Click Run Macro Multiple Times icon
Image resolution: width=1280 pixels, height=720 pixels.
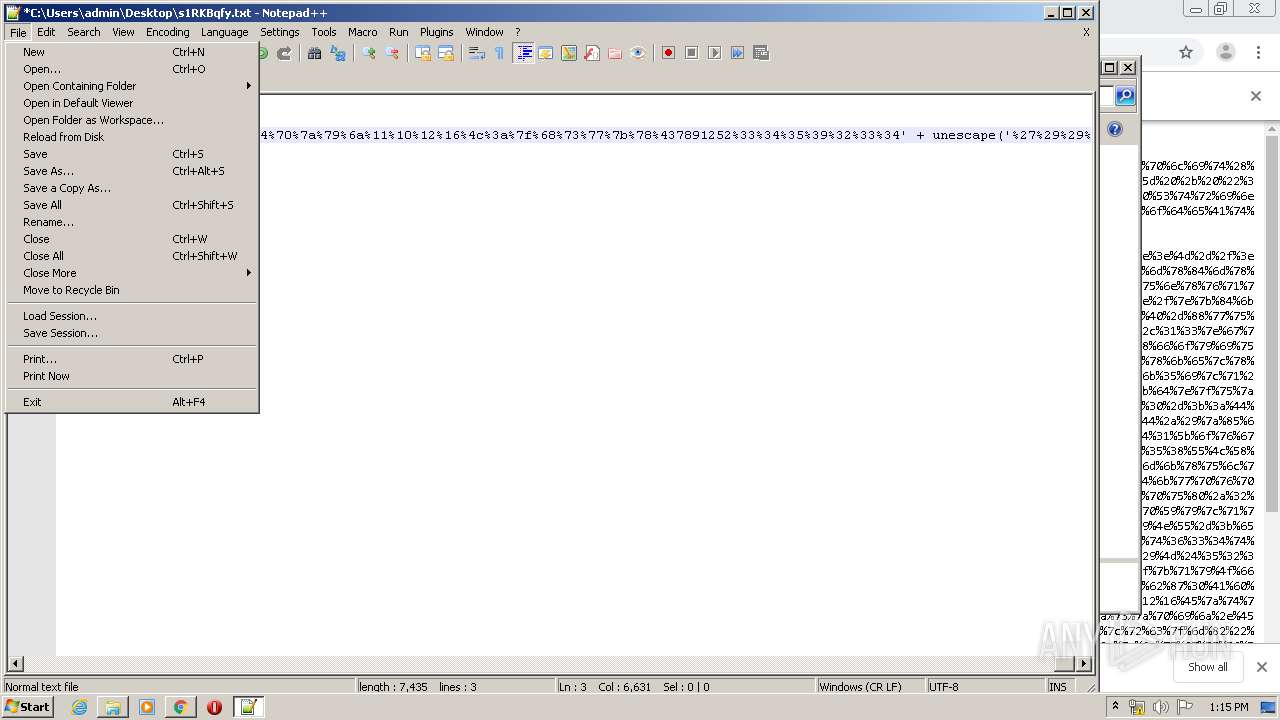point(737,53)
